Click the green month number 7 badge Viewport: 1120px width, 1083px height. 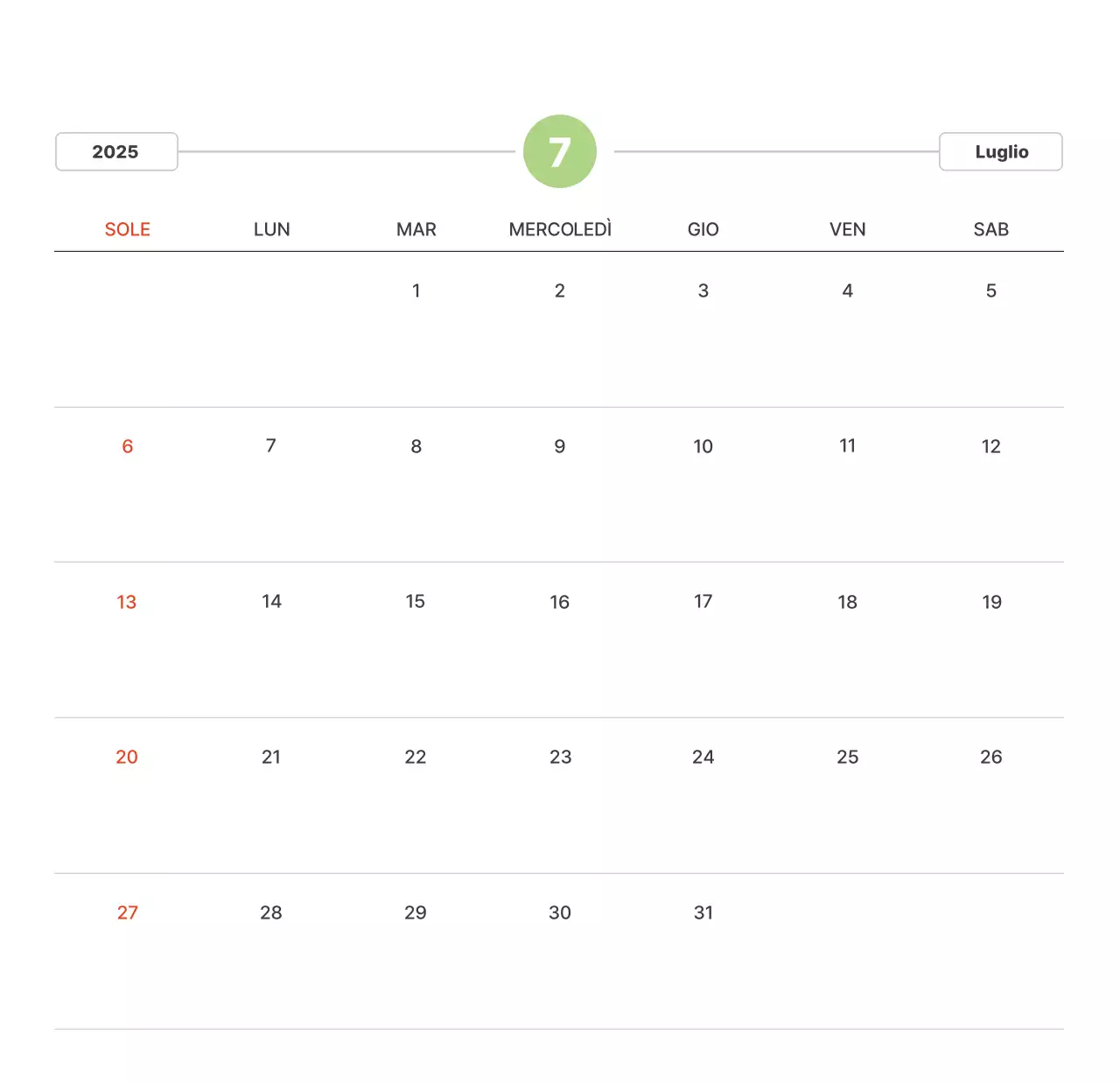click(x=560, y=151)
